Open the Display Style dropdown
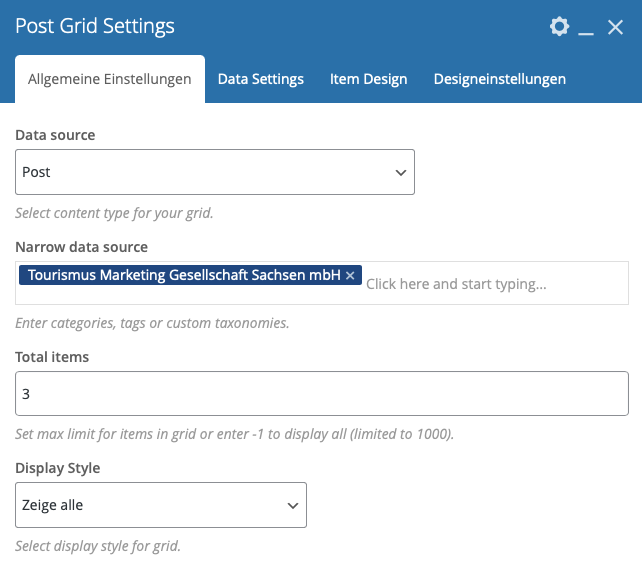This screenshot has width=642, height=573. (161, 505)
